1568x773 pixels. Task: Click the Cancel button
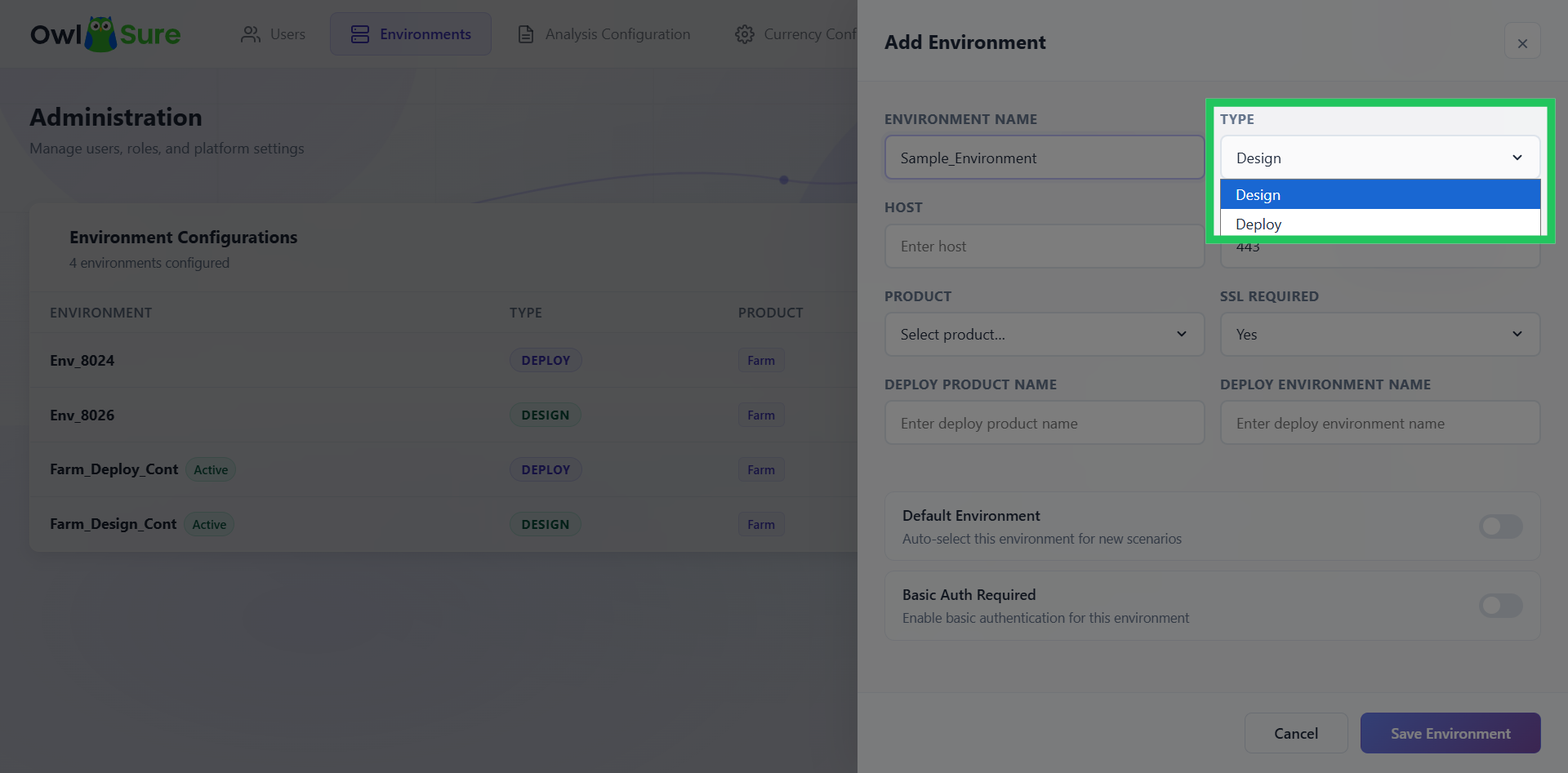[1296, 733]
